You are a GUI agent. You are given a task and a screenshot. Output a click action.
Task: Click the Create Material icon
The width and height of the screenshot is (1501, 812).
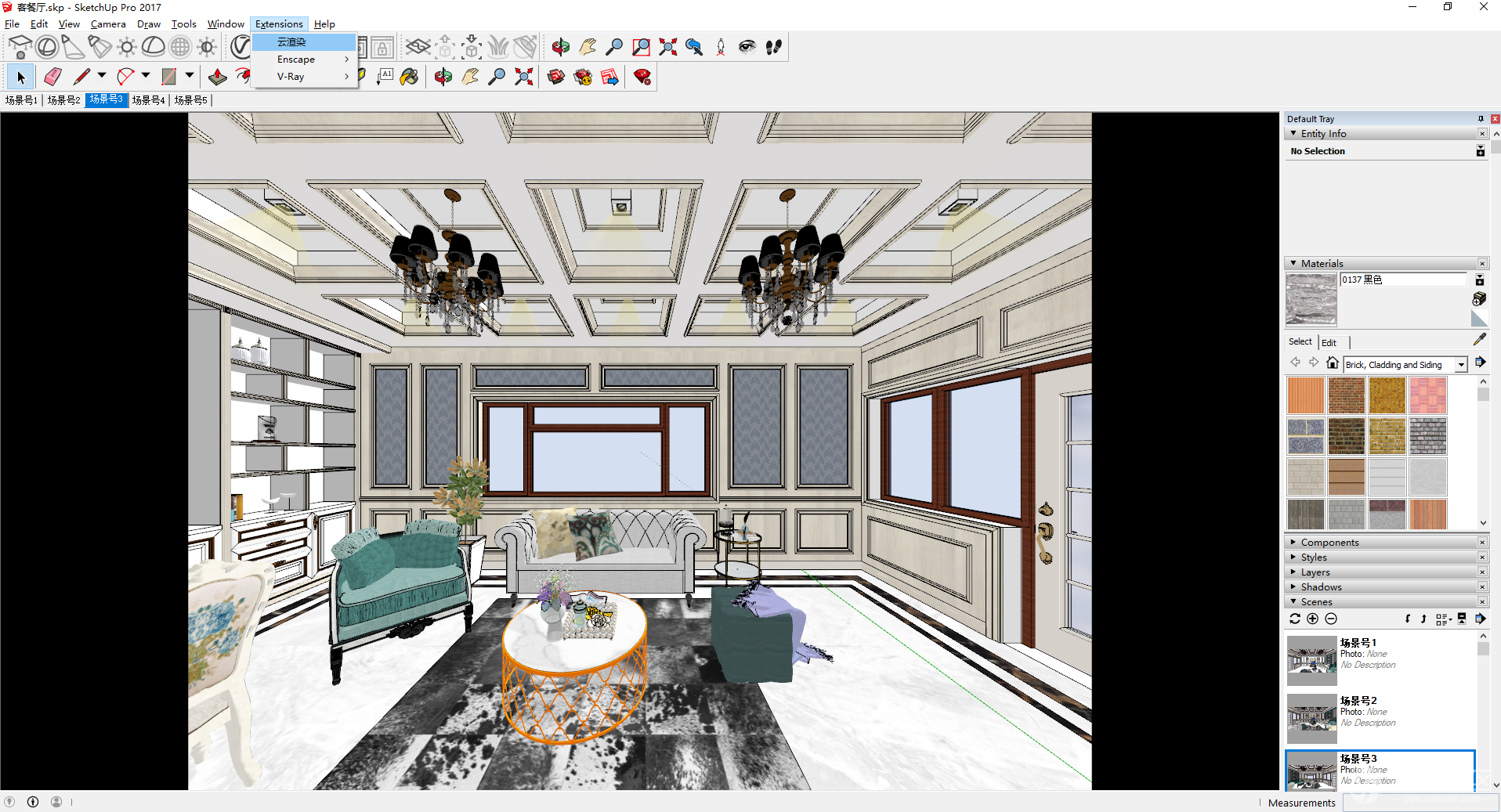point(1479,298)
